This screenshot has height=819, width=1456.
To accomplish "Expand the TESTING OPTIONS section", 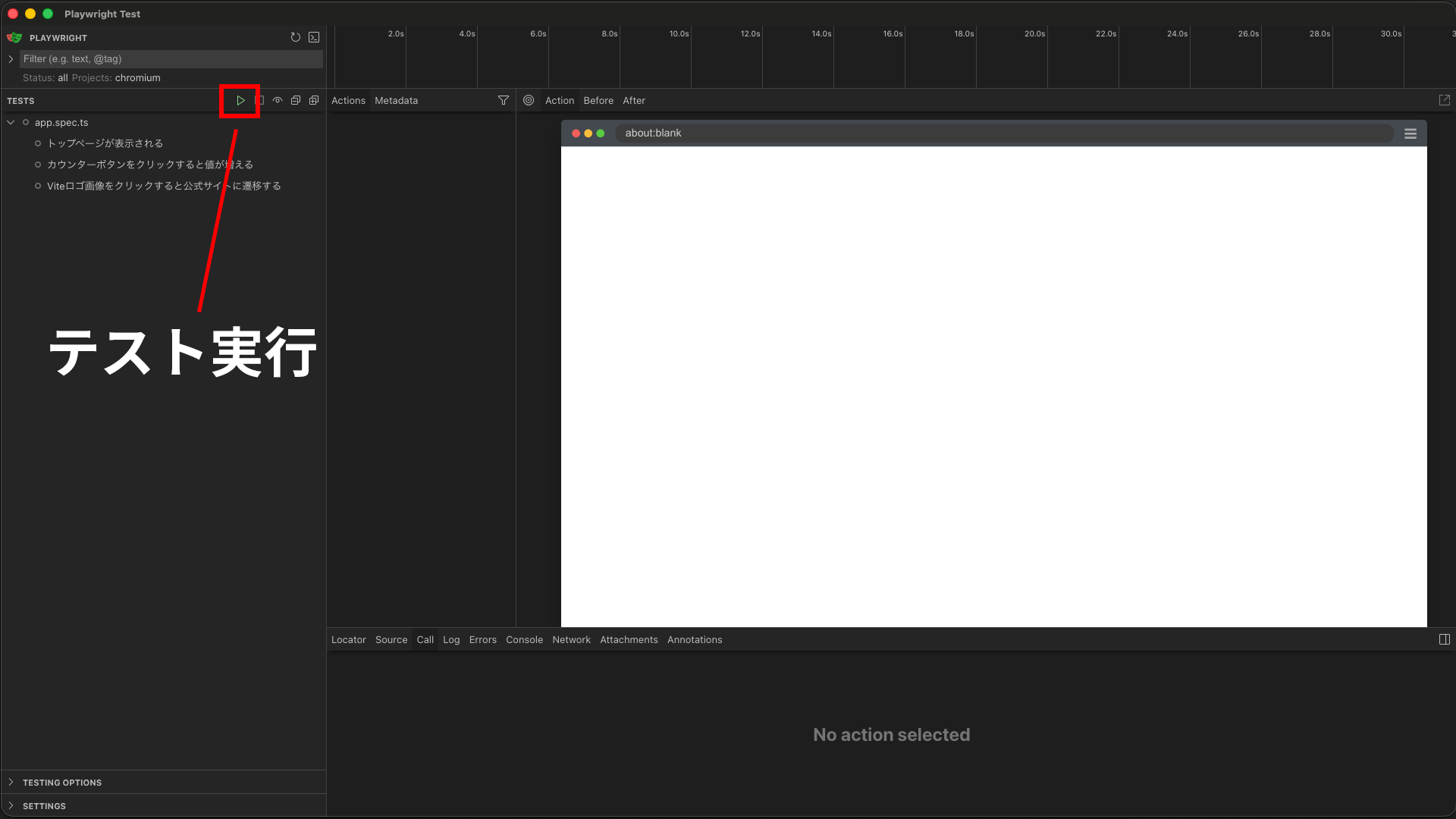I will tap(62, 782).
